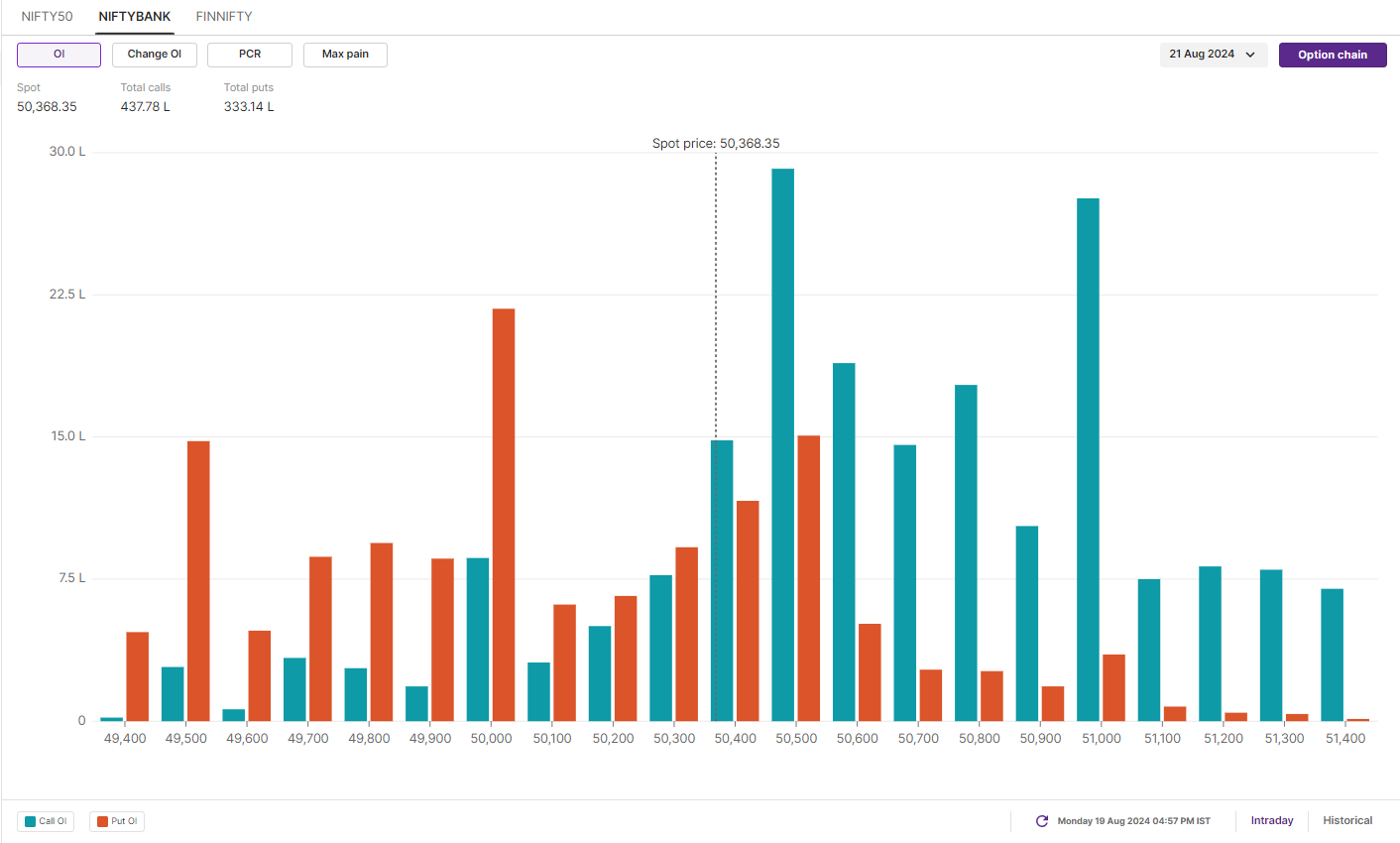Click the Total calls value 437.78 L

[x=146, y=107]
